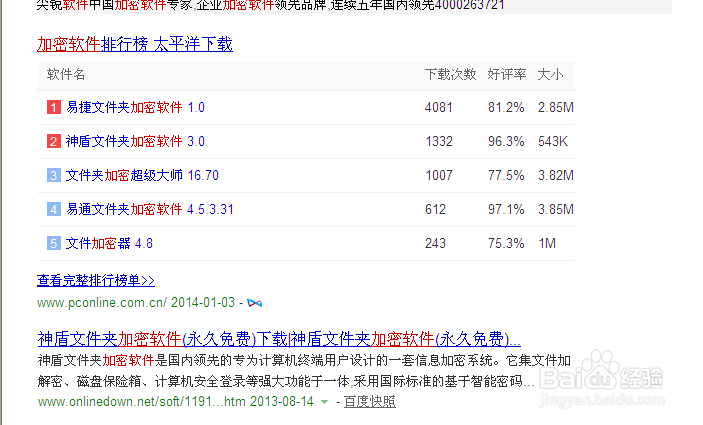This screenshot has height=425, width=703.
Task: Click the red rank 2 badge
Action: tap(54, 142)
